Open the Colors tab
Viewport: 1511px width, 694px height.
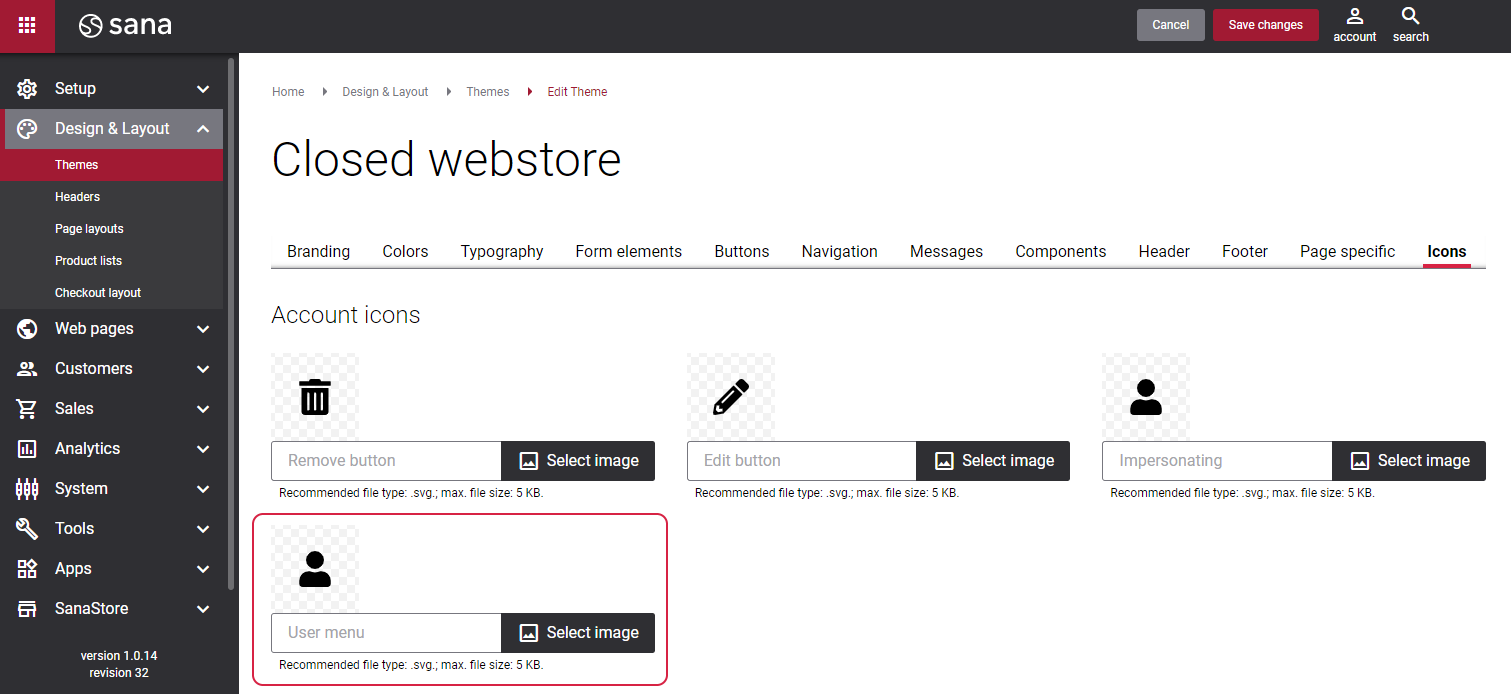tap(405, 251)
